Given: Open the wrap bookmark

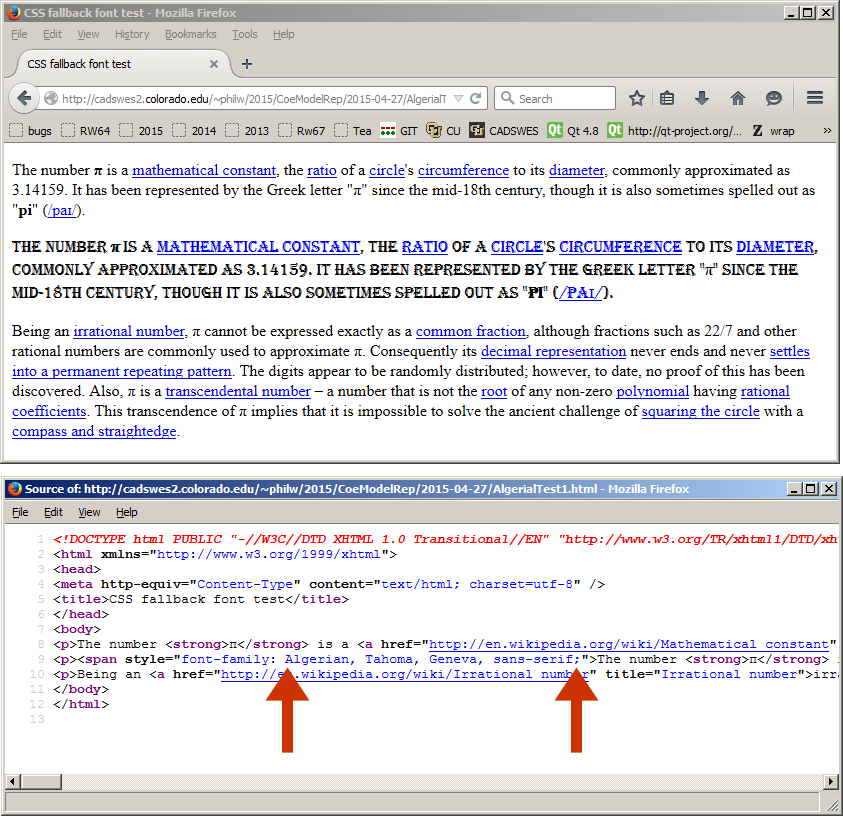Looking at the screenshot, I should click(x=774, y=131).
